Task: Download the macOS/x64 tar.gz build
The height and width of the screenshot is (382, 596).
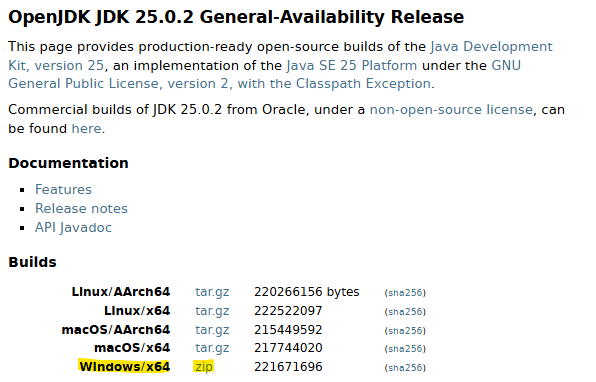Action: (x=212, y=348)
